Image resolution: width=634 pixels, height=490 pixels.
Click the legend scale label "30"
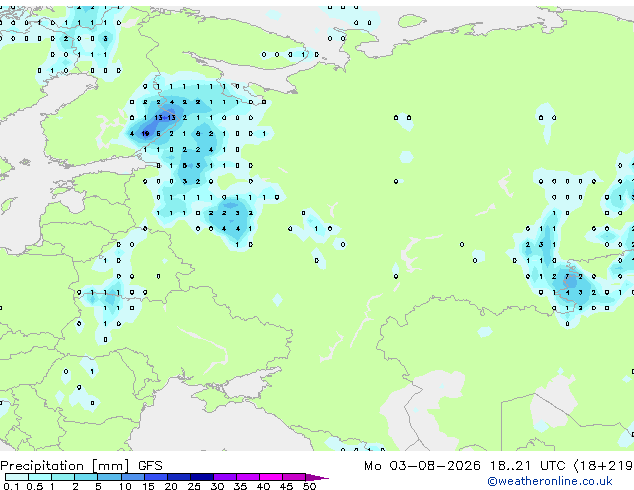tap(217, 486)
